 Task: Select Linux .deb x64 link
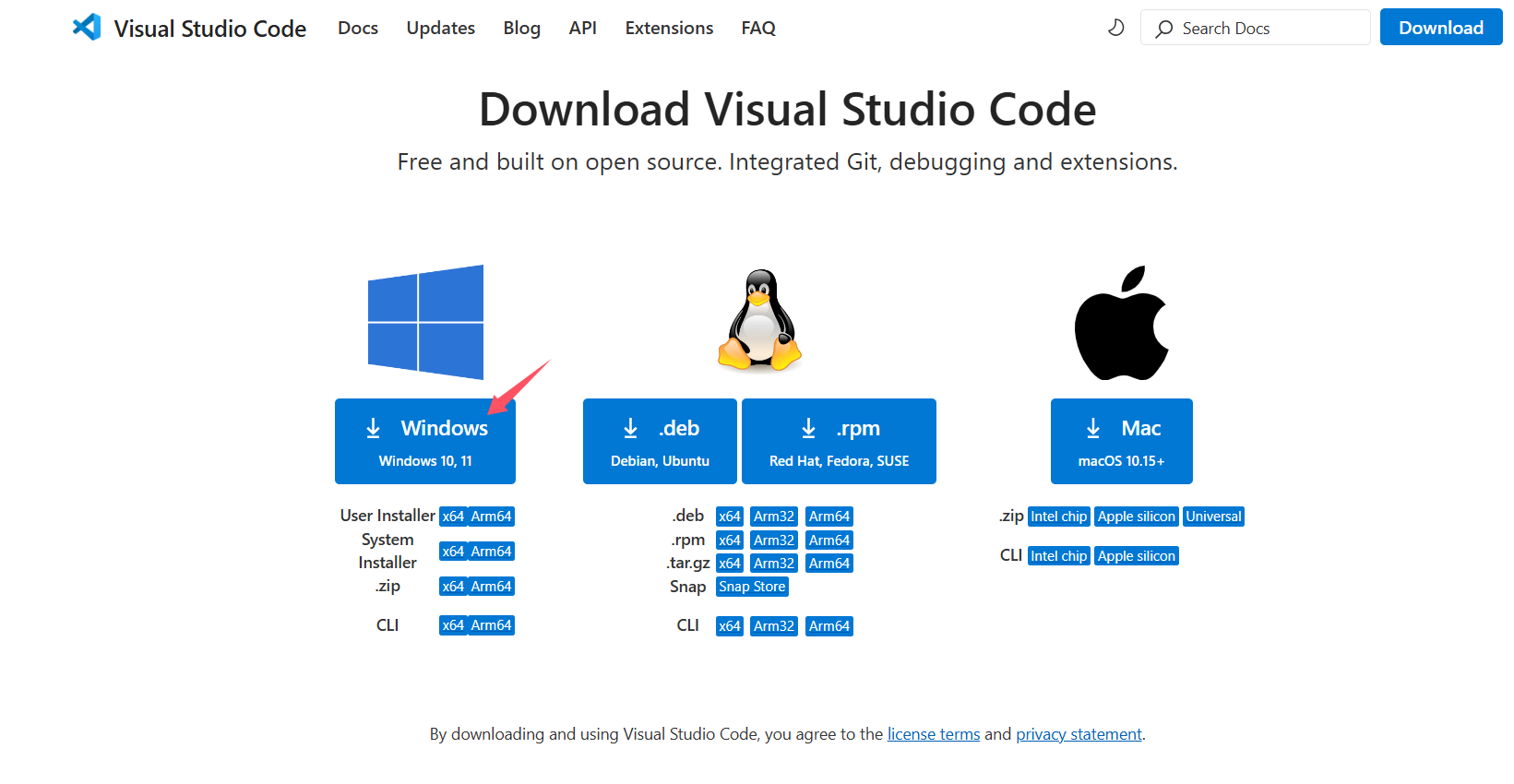point(730,517)
